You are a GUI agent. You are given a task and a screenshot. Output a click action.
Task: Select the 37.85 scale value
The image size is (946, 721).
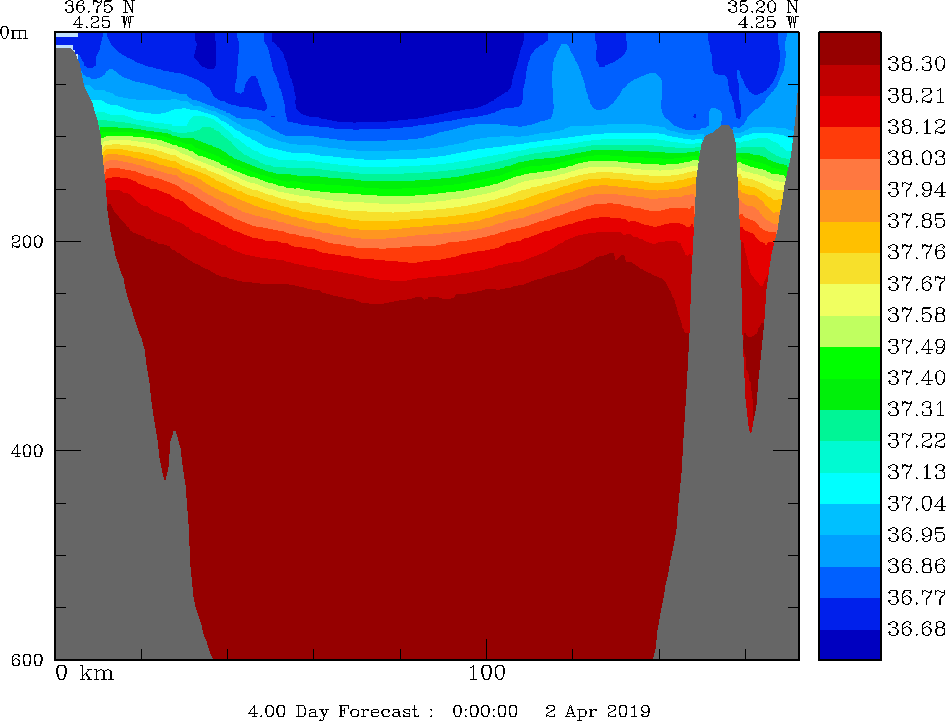point(916,221)
